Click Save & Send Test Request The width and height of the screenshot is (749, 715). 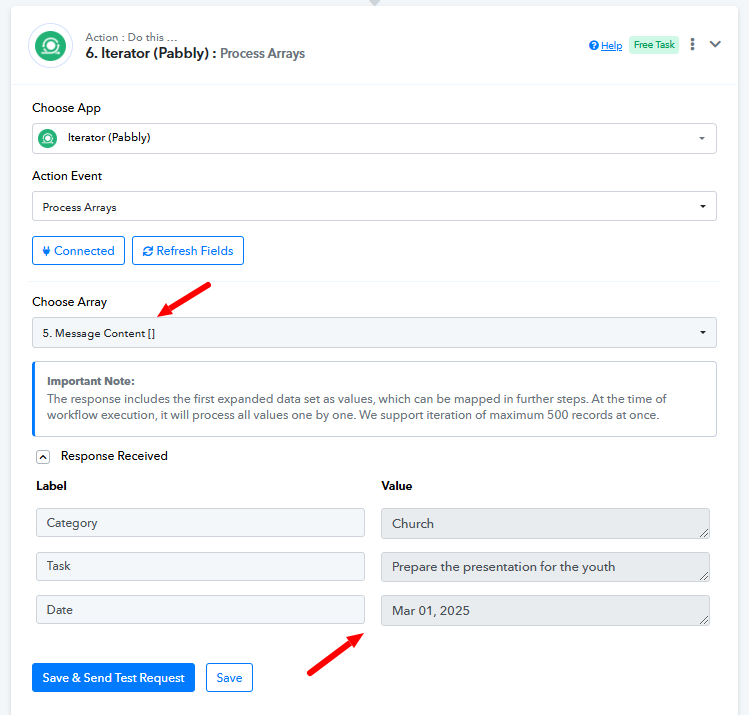click(x=113, y=677)
